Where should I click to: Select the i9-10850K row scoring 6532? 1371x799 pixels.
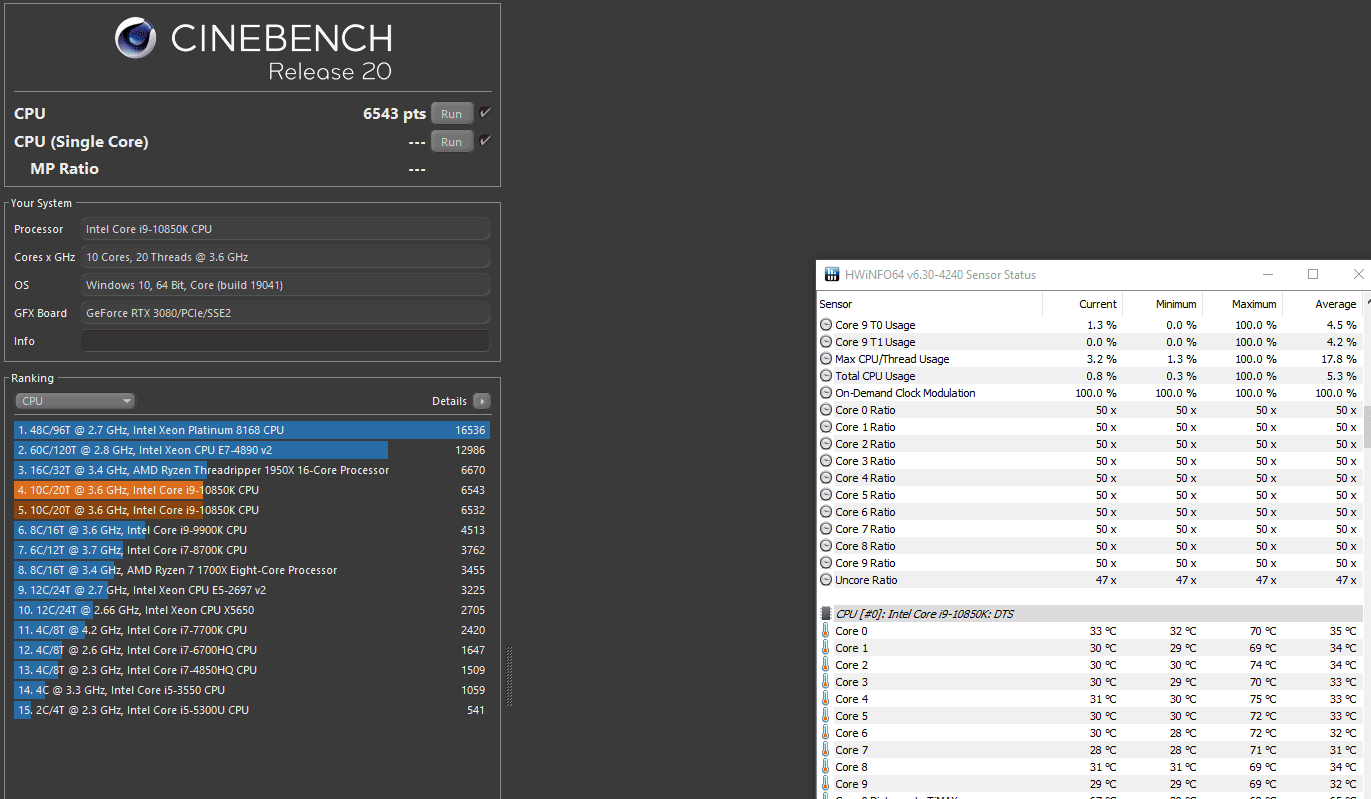tap(252, 510)
